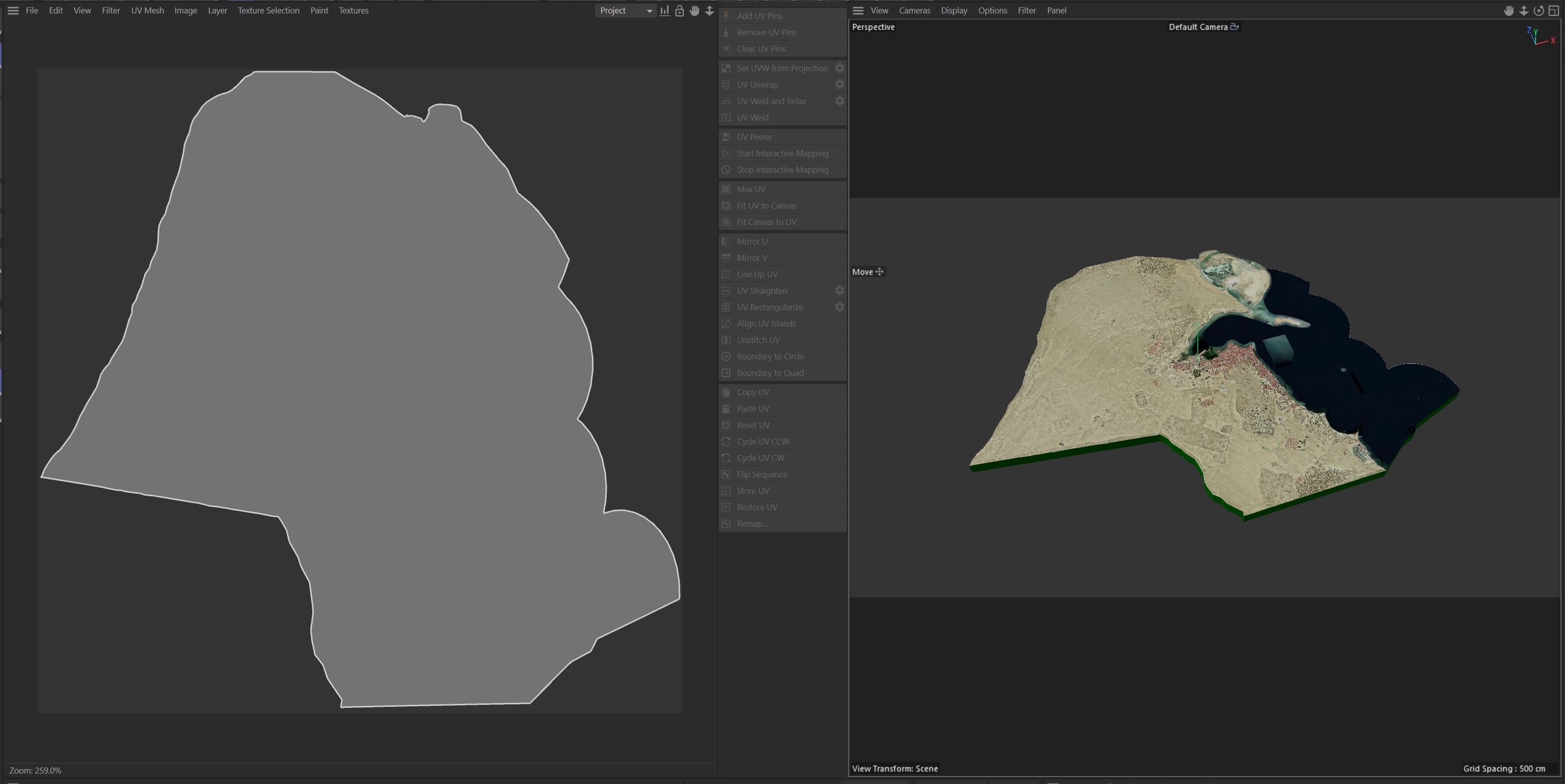Click the histogram bars icon beside Project dropdown
Viewport: 1565px width, 784px height.
(664, 10)
